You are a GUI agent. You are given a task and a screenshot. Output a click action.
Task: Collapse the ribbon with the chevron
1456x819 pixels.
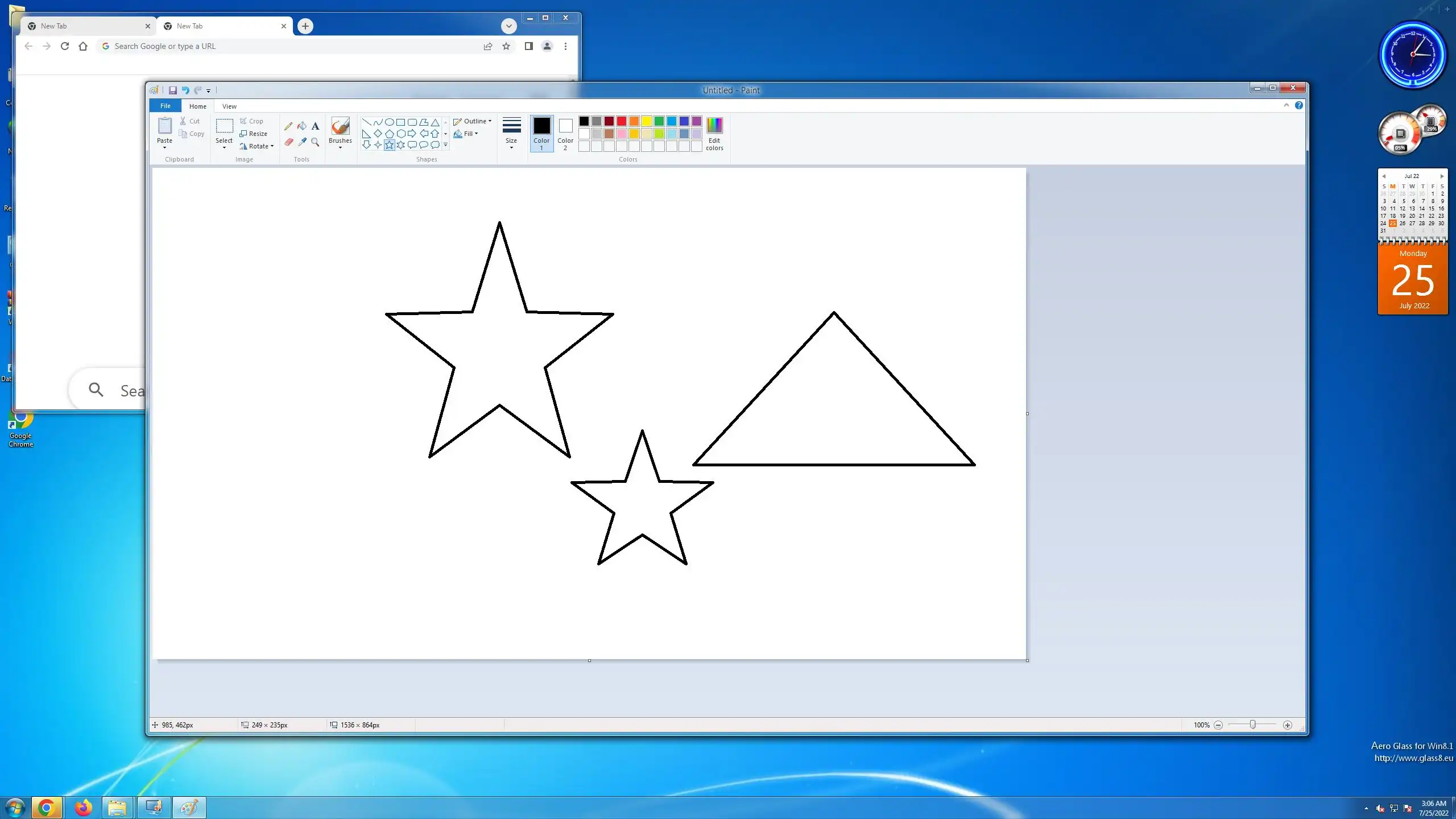(x=1286, y=105)
